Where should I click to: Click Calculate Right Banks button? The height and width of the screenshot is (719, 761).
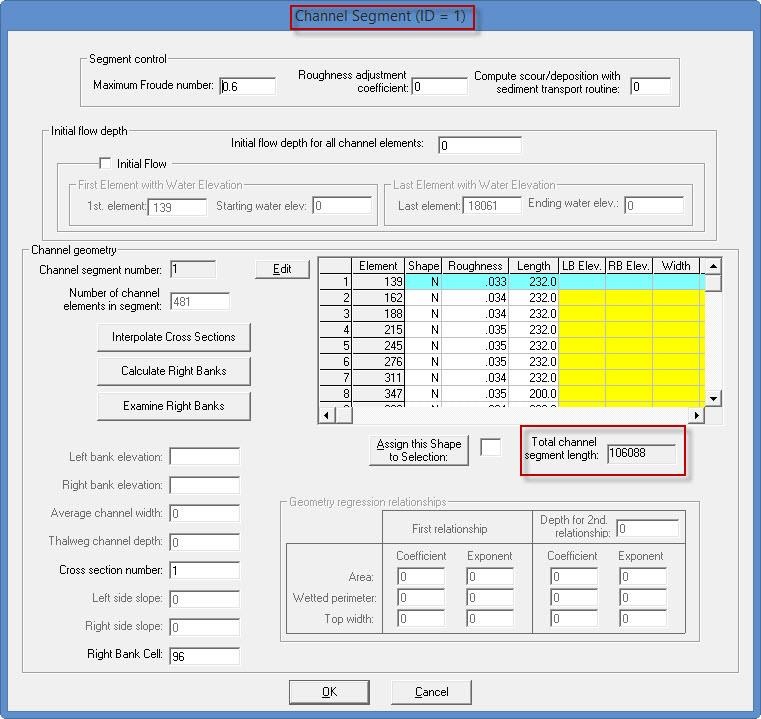173,371
